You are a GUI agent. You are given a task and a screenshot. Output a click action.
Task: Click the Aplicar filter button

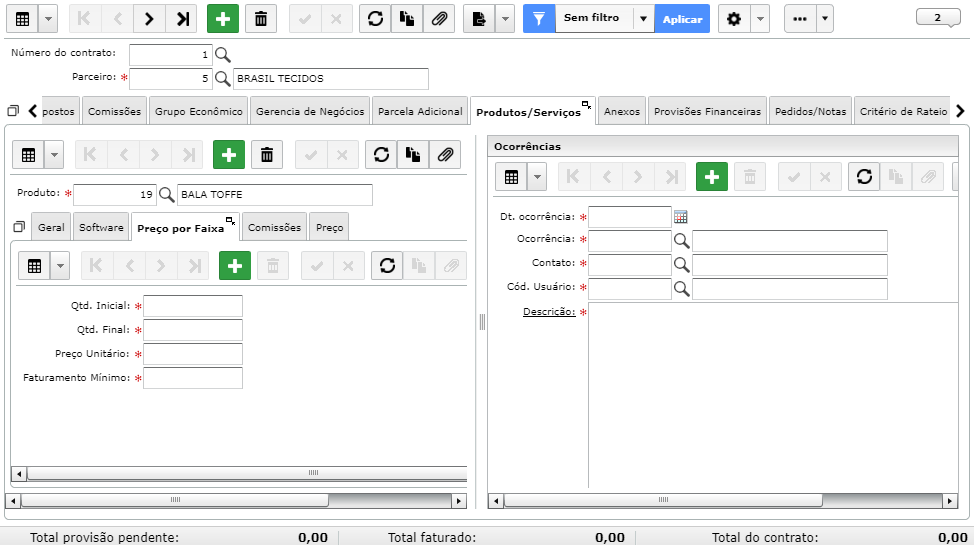pos(682,19)
